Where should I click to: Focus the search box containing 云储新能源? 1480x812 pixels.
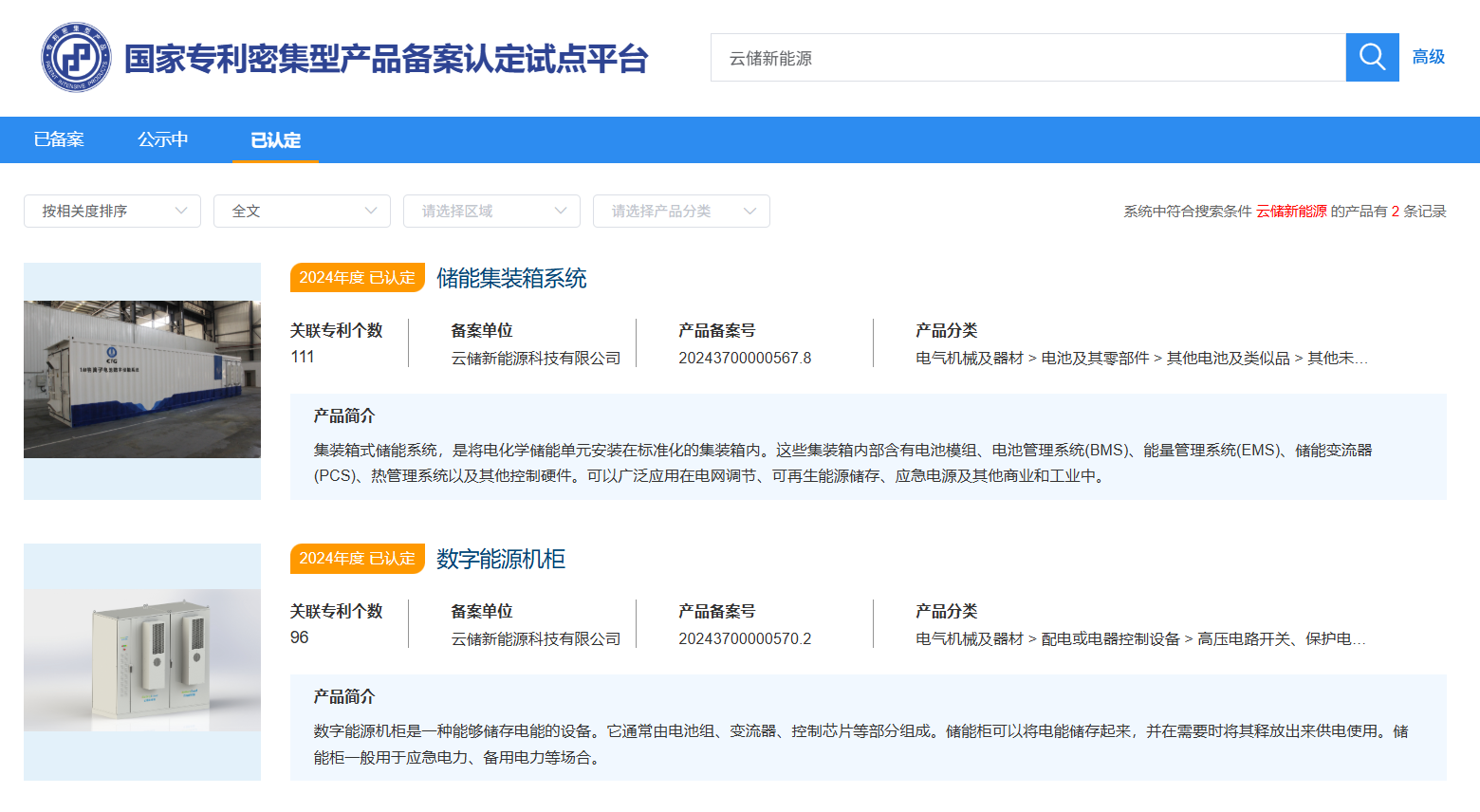(x=1027, y=58)
